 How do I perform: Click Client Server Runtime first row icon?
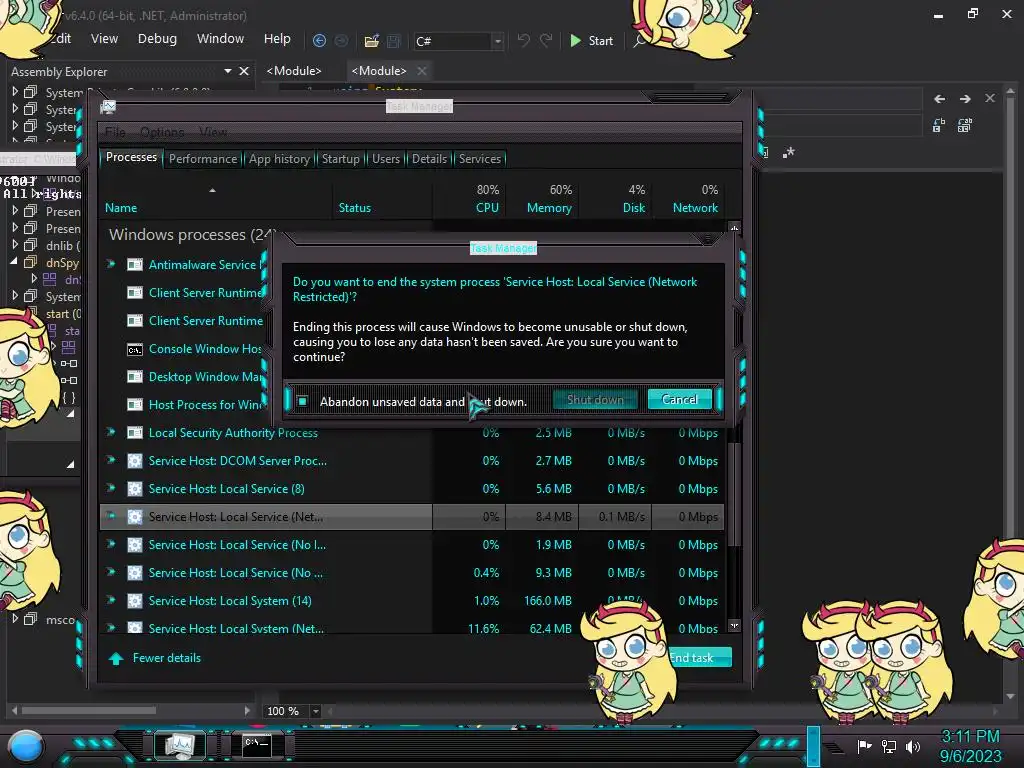tap(135, 293)
